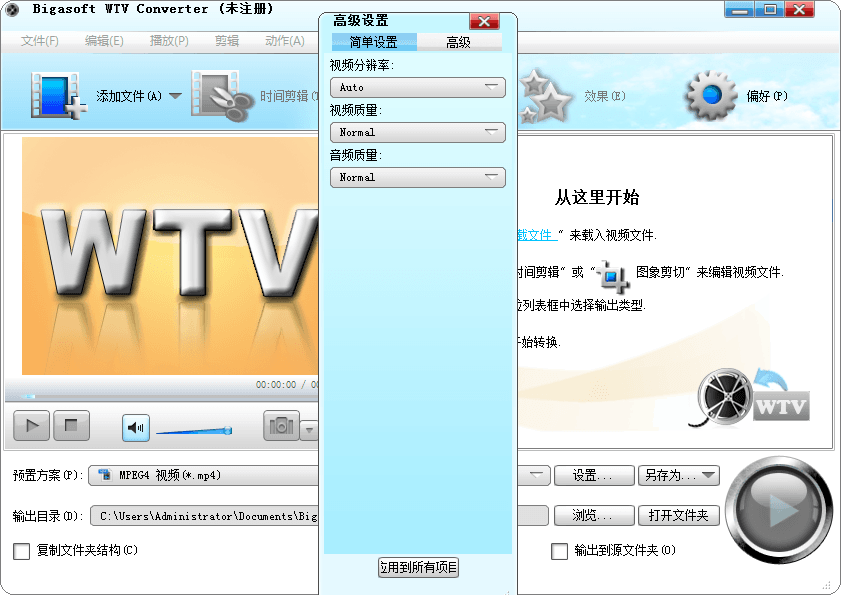Image resolution: width=841 pixels, height=595 pixels.
Task: Click the 偏好(P) label
Action: coord(766,96)
